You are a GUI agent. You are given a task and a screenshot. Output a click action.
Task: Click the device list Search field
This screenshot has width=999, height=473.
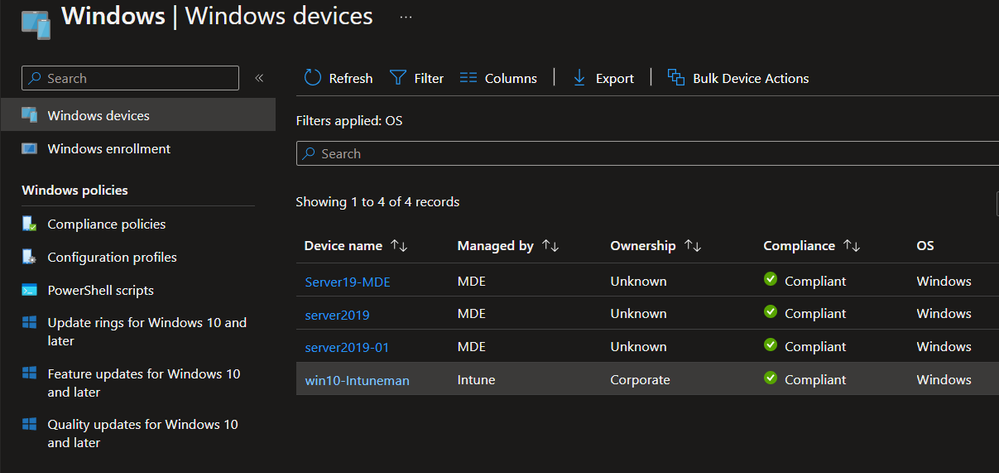pyautogui.click(x=650, y=154)
